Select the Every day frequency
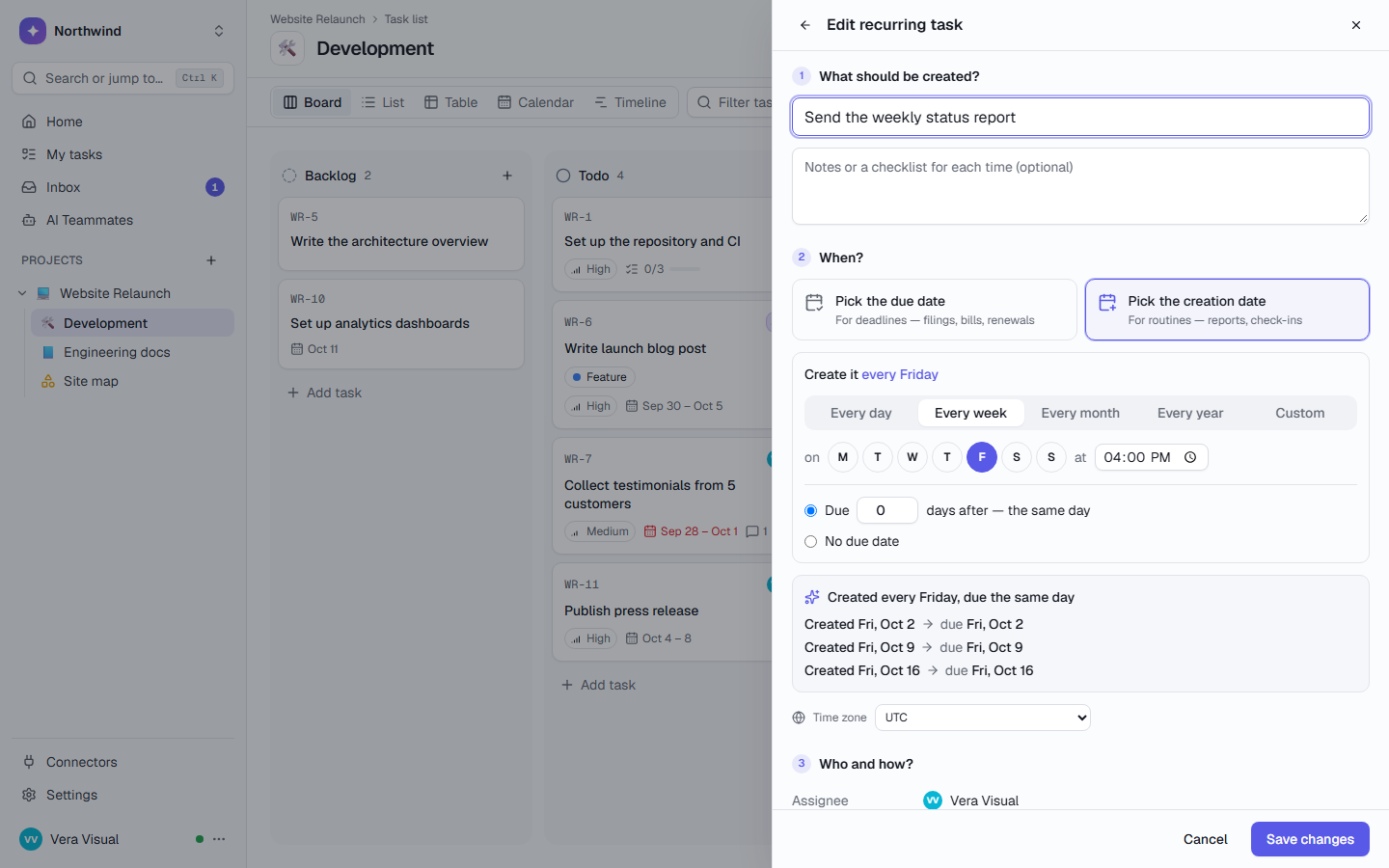Screen dimensions: 1389x868 pos(861,413)
